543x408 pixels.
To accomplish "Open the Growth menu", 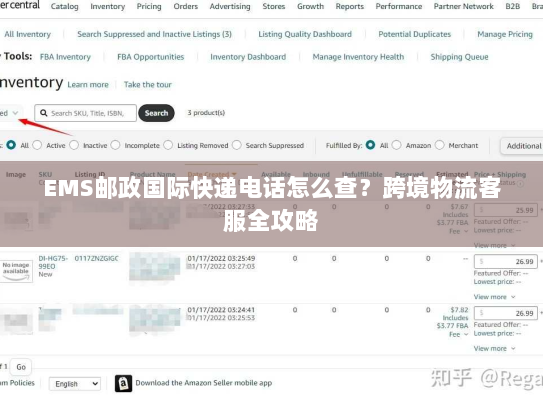I will point(310,6).
